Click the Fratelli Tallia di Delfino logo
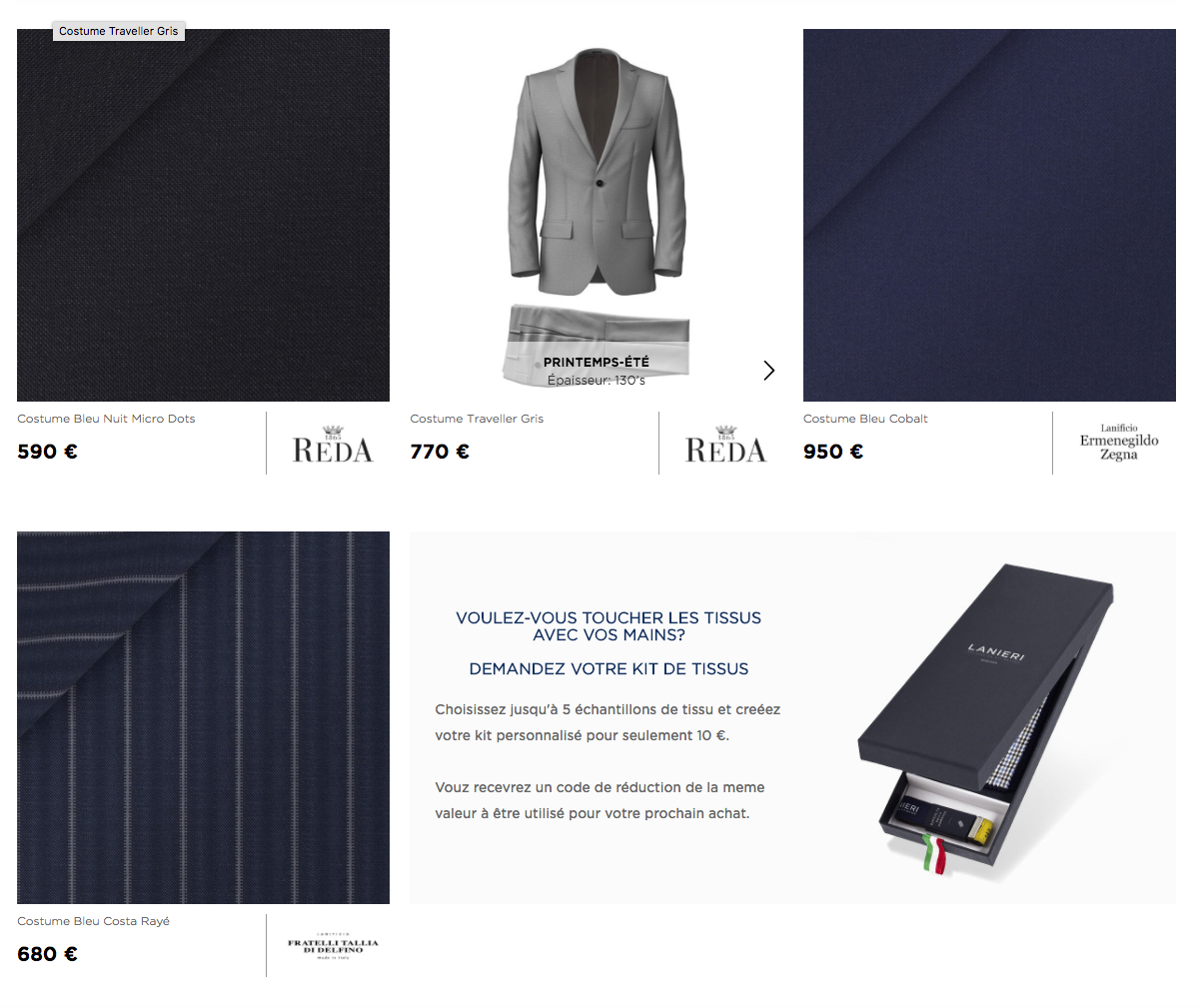The width and height of the screenshot is (1202, 1008). (333, 946)
